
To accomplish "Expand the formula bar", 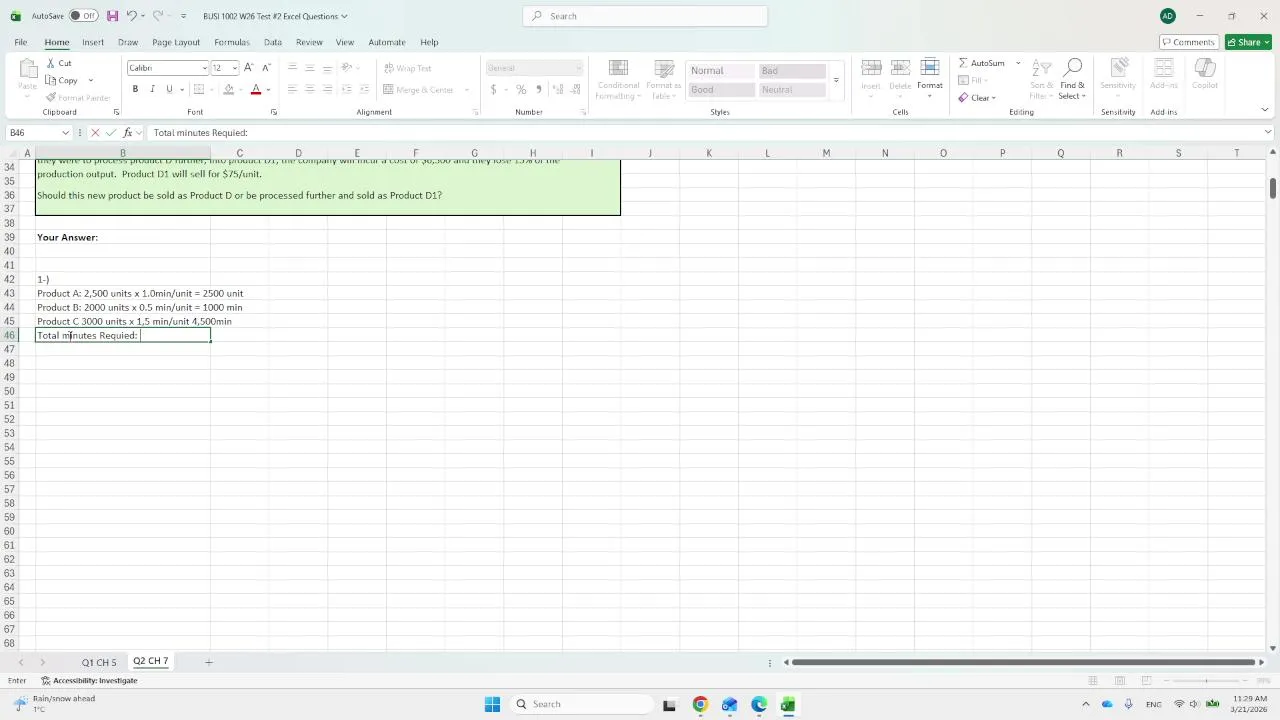I will (1268, 132).
